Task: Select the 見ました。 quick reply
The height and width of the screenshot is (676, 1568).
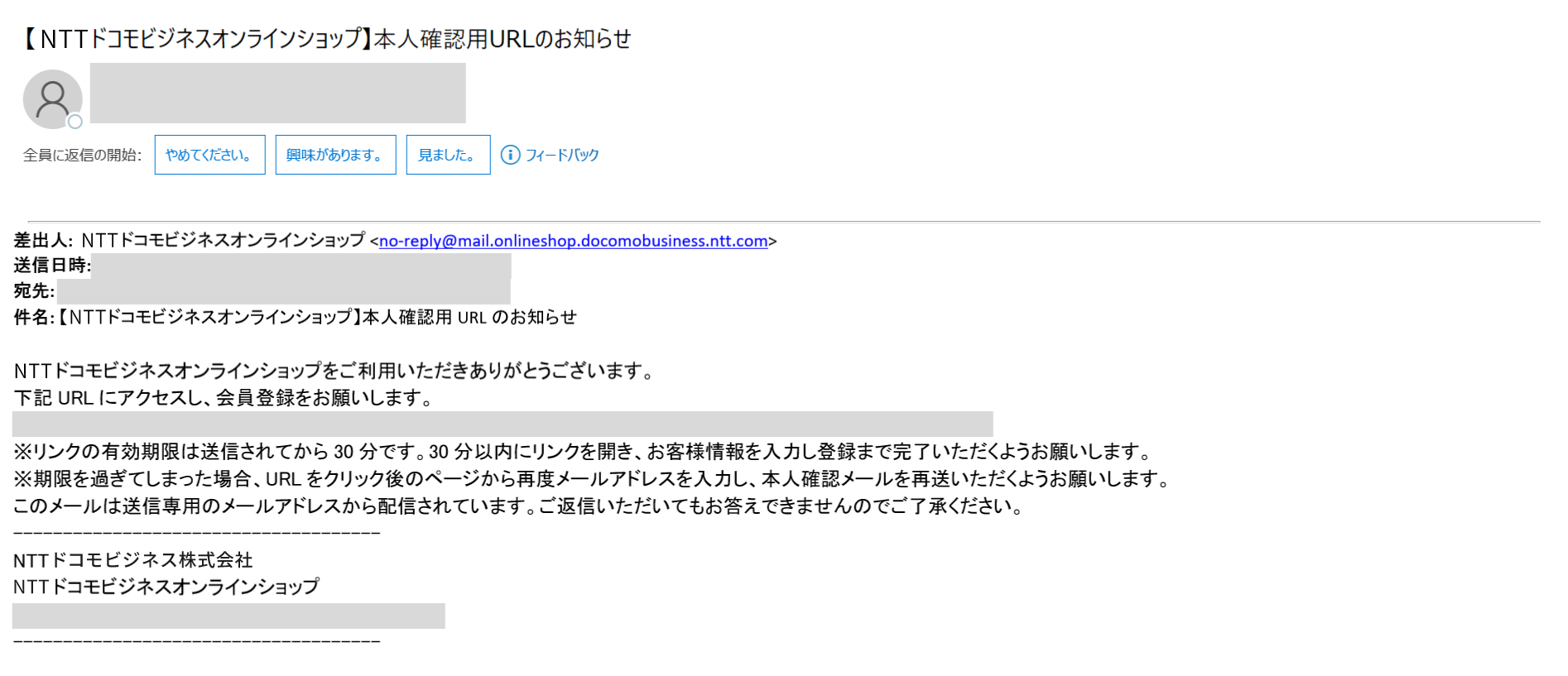Action: (x=448, y=155)
